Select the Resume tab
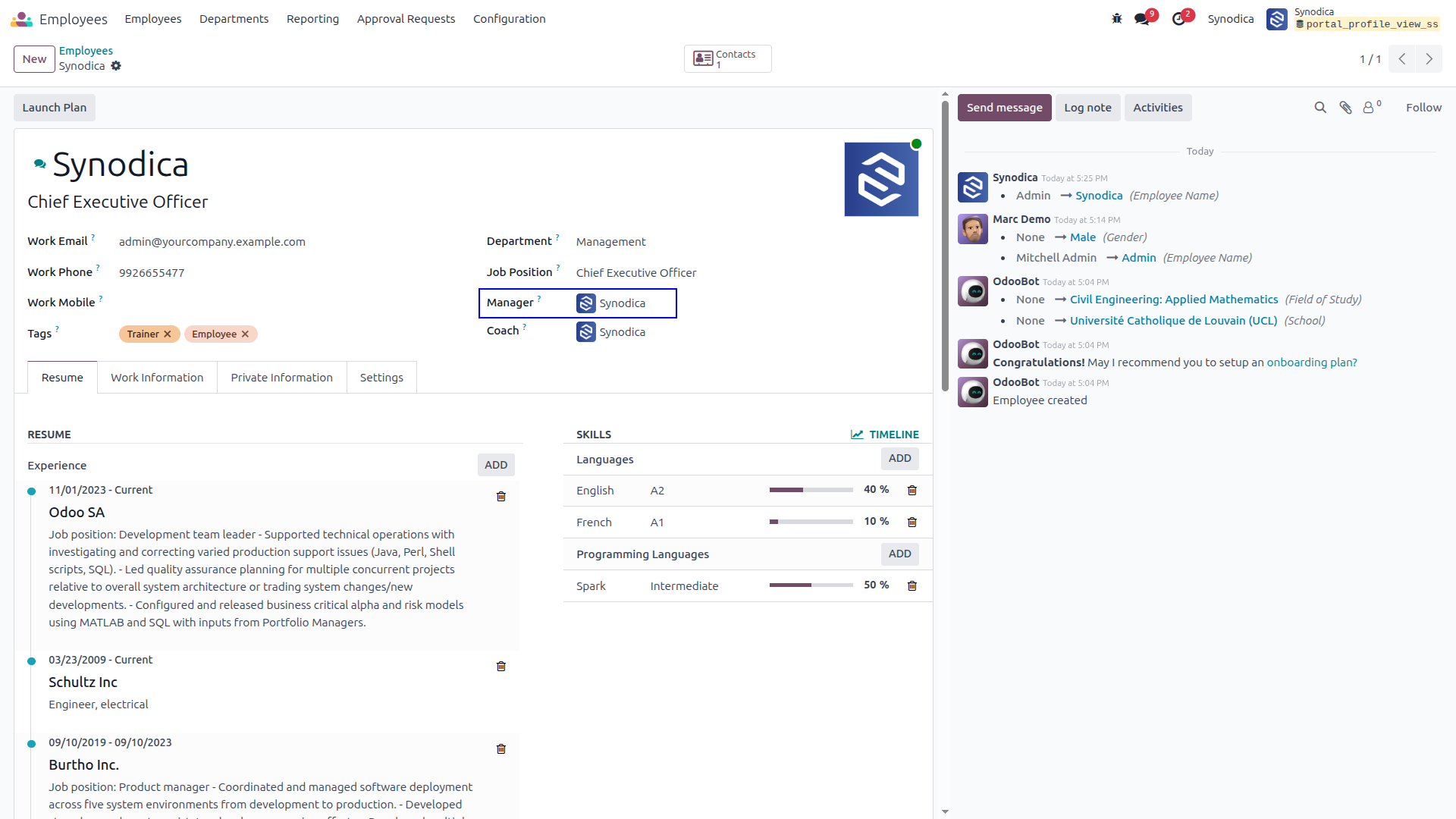 62,378
